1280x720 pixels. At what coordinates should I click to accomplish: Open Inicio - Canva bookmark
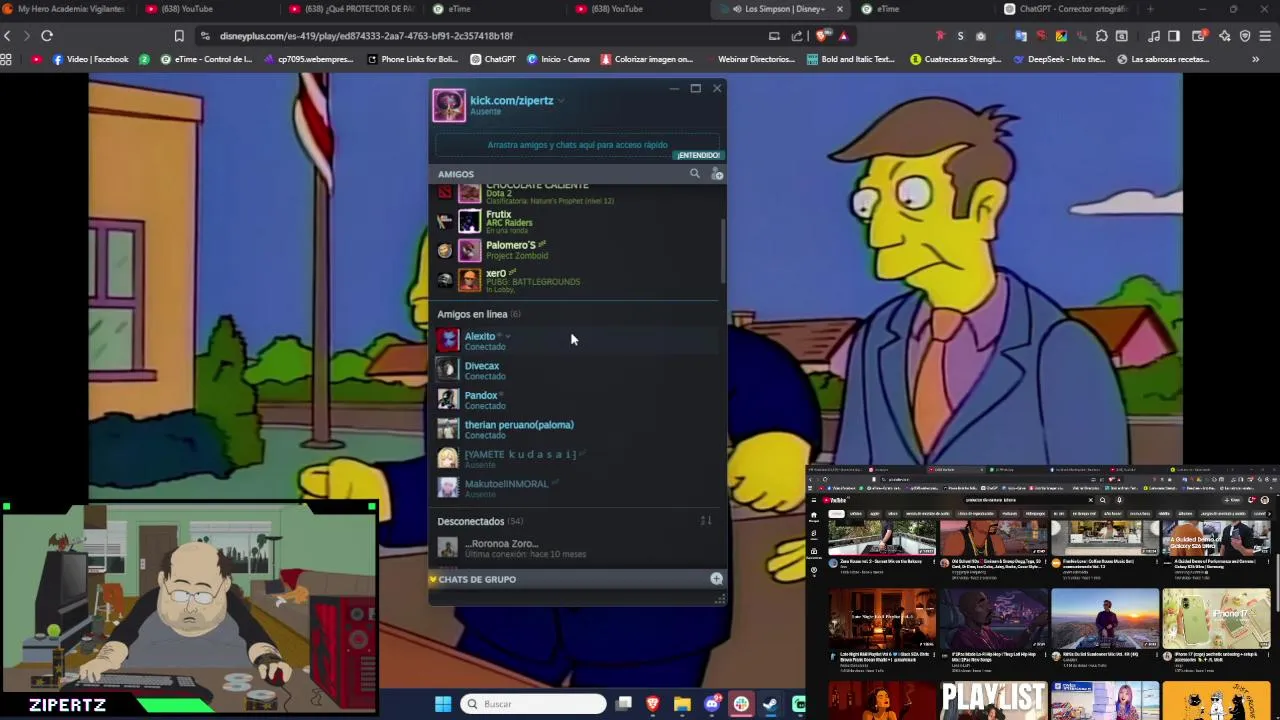558,59
